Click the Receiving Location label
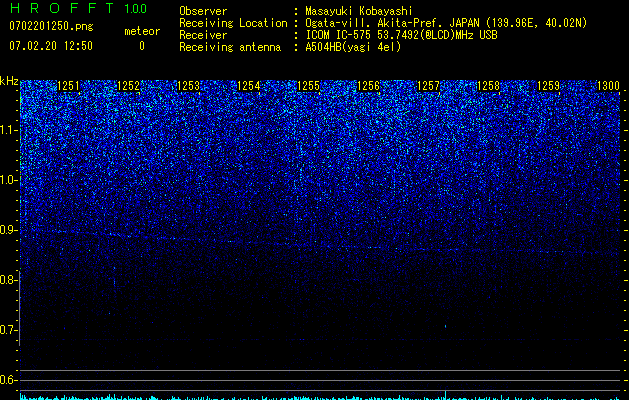Screen dimensions: 629x400 point(233,23)
